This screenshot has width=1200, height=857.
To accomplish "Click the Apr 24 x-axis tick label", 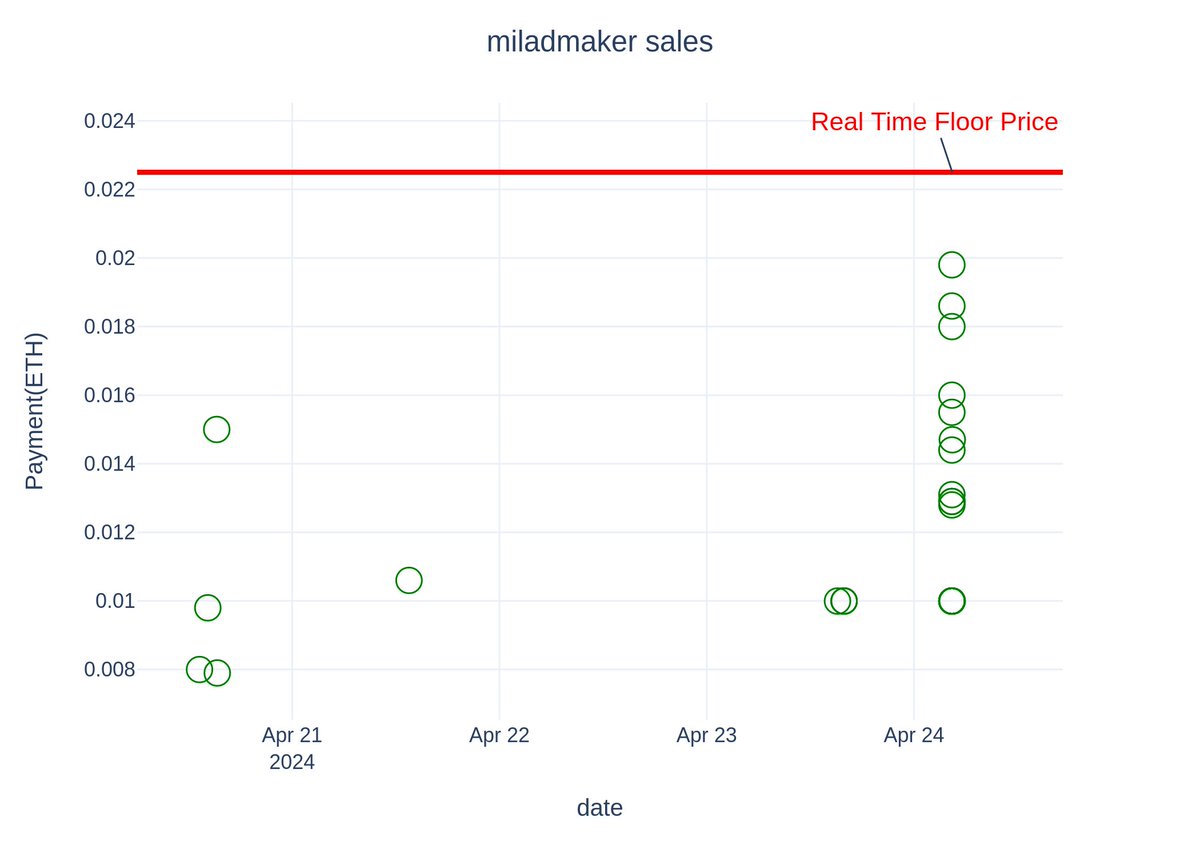I will click(914, 735).
